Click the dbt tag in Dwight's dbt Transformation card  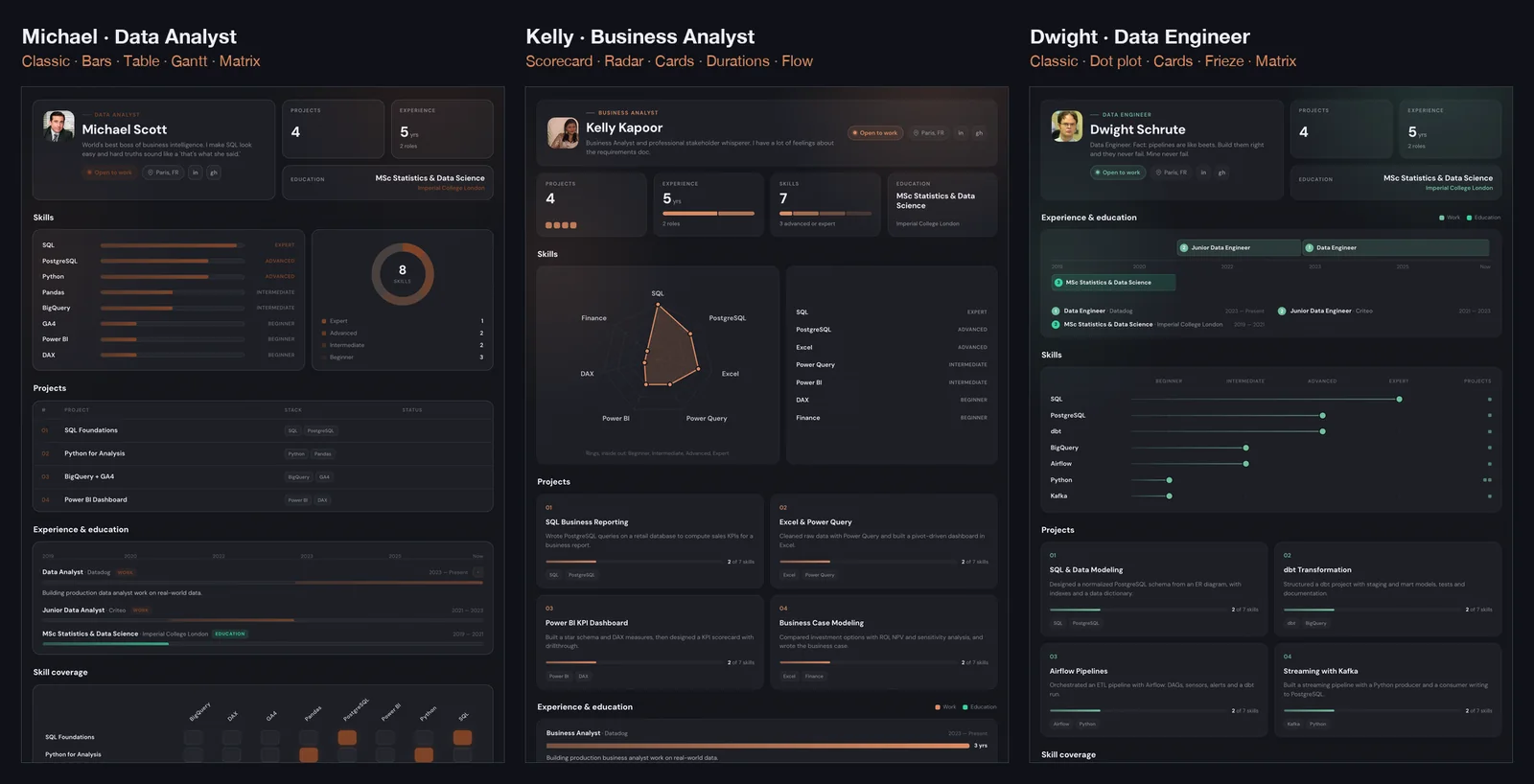1291,623
